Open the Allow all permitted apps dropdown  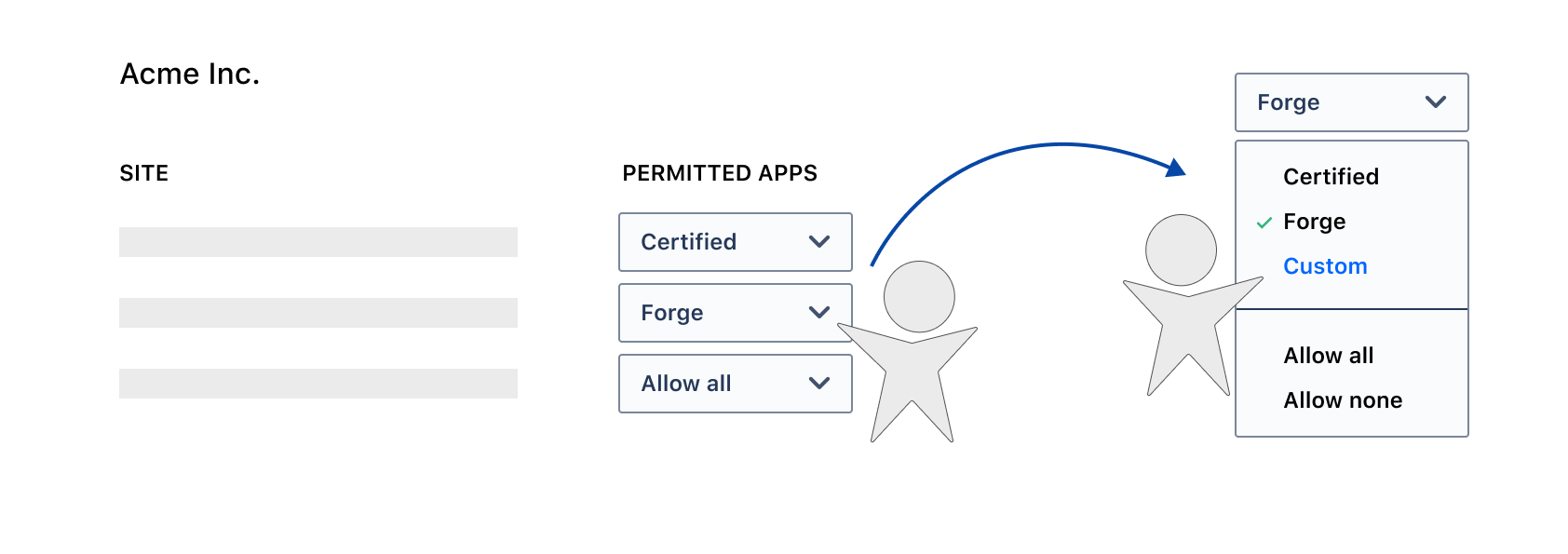[x=735, y=384]
